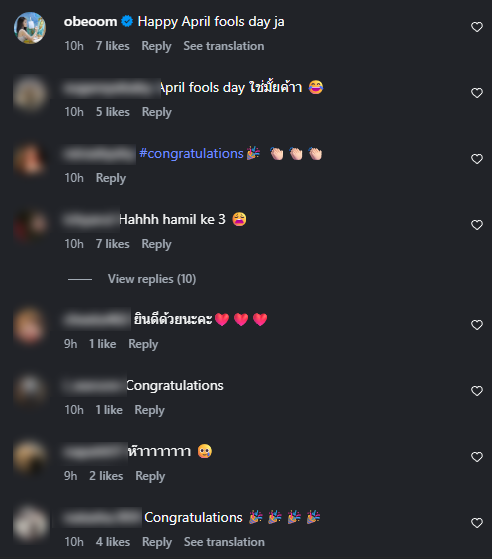Tap heart on #congratulations comment
The image size is (492, 559).
(x=477, y=159)
